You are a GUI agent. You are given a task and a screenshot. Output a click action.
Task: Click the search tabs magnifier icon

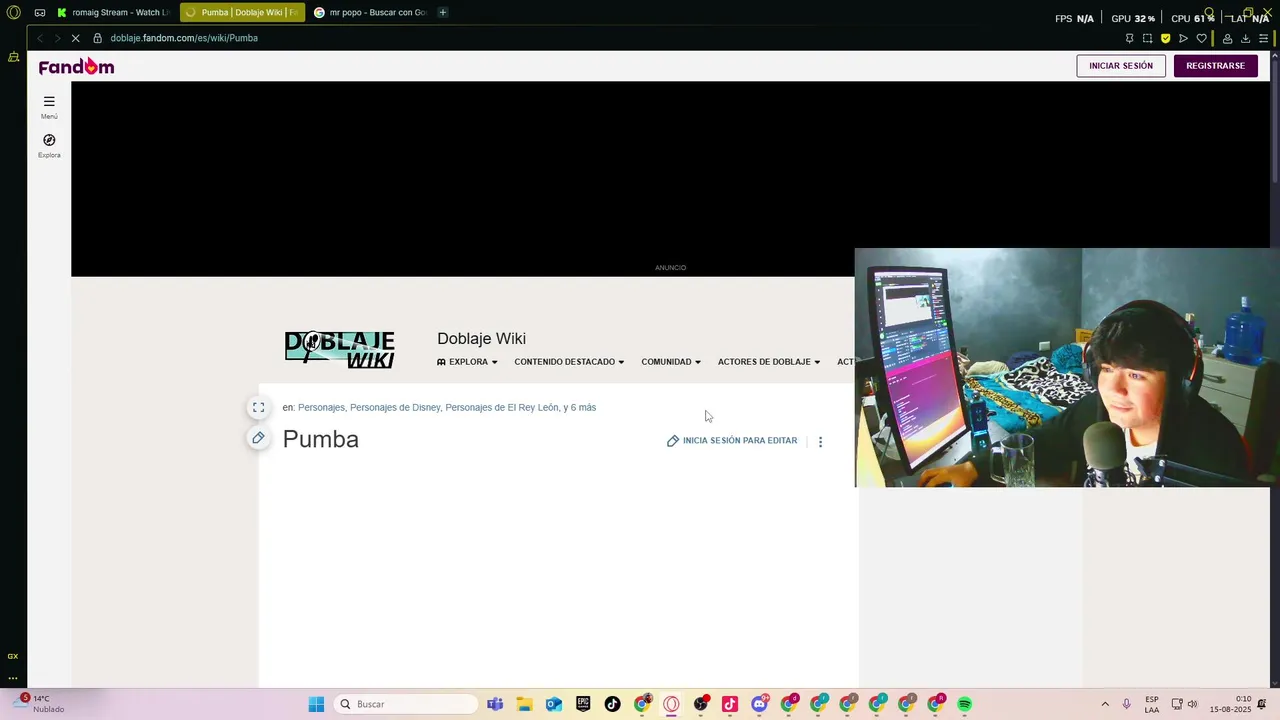(1209, 13)
